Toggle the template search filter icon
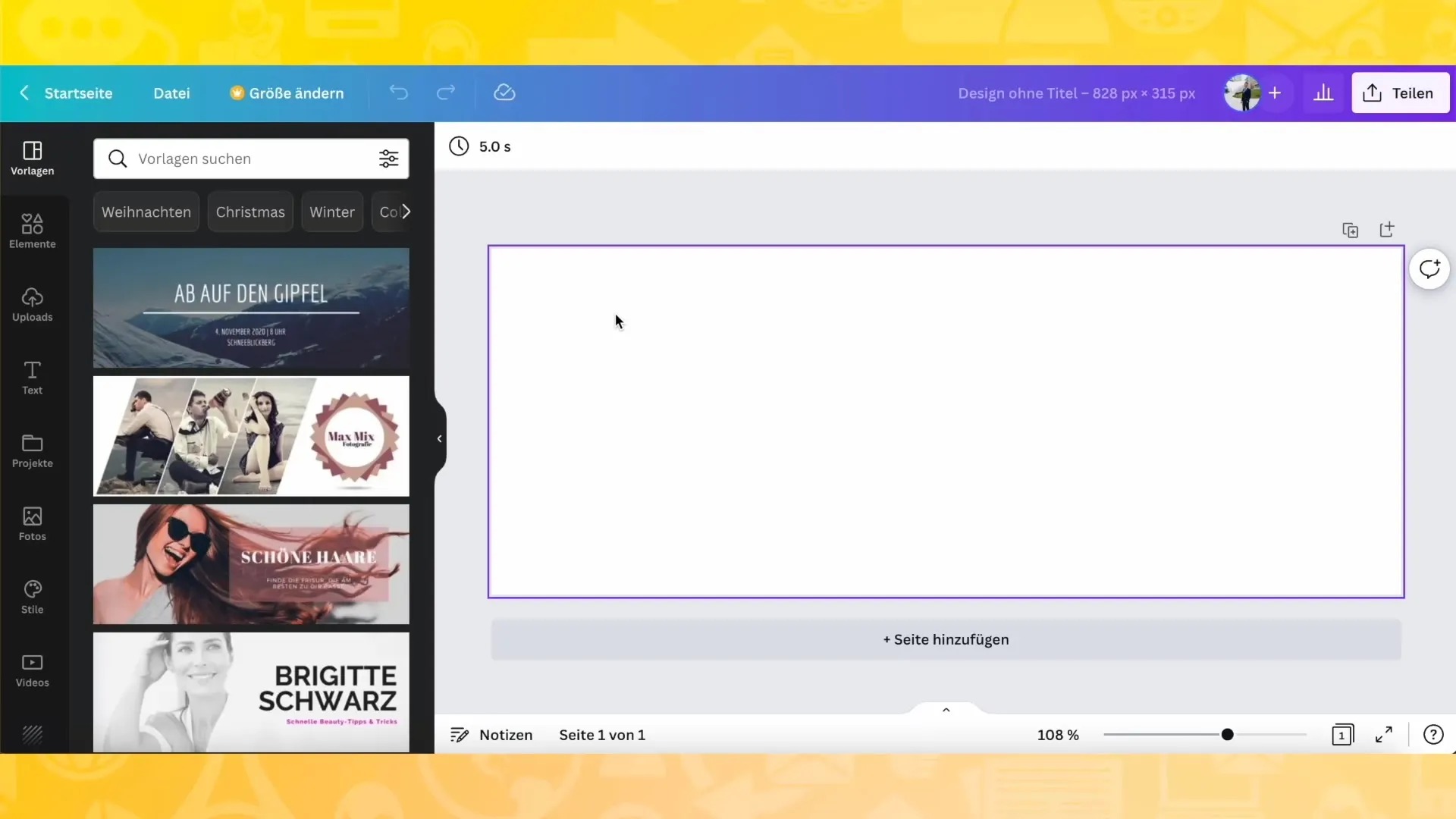 tap(389, 158)
